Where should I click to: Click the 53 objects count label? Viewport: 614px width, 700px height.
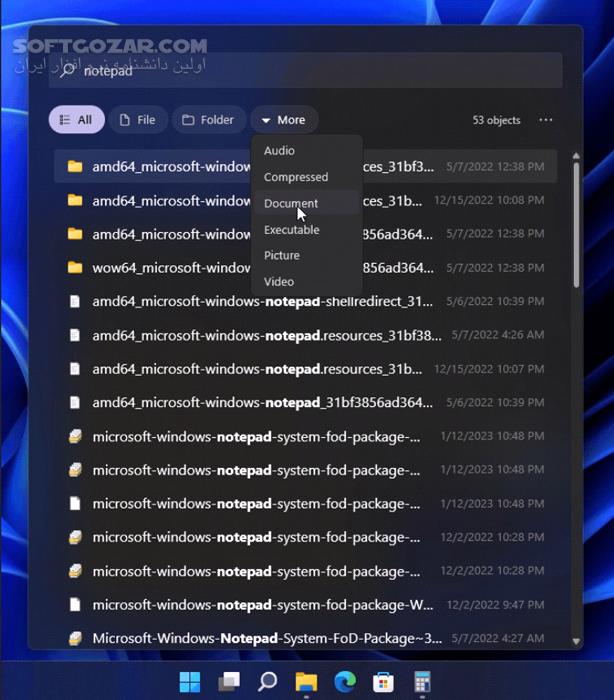(x=496, y=120)
